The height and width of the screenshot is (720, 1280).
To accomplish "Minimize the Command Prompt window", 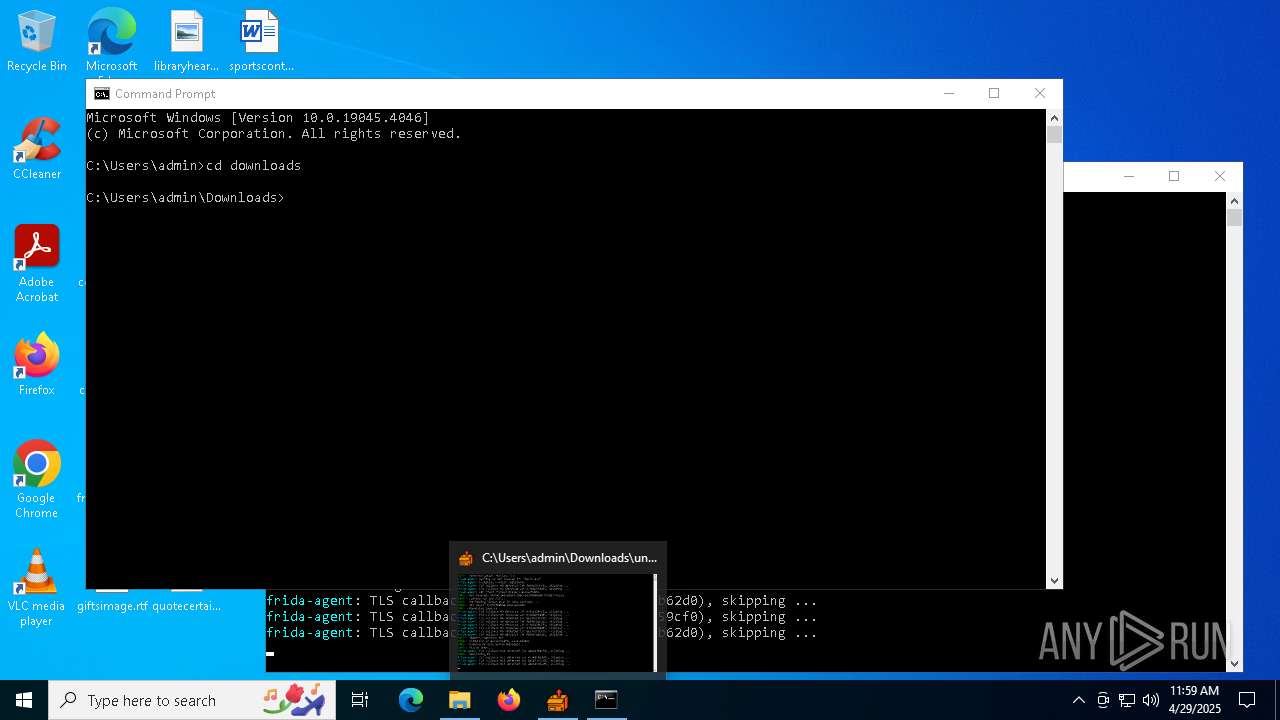I will click(x=948, y=94).
